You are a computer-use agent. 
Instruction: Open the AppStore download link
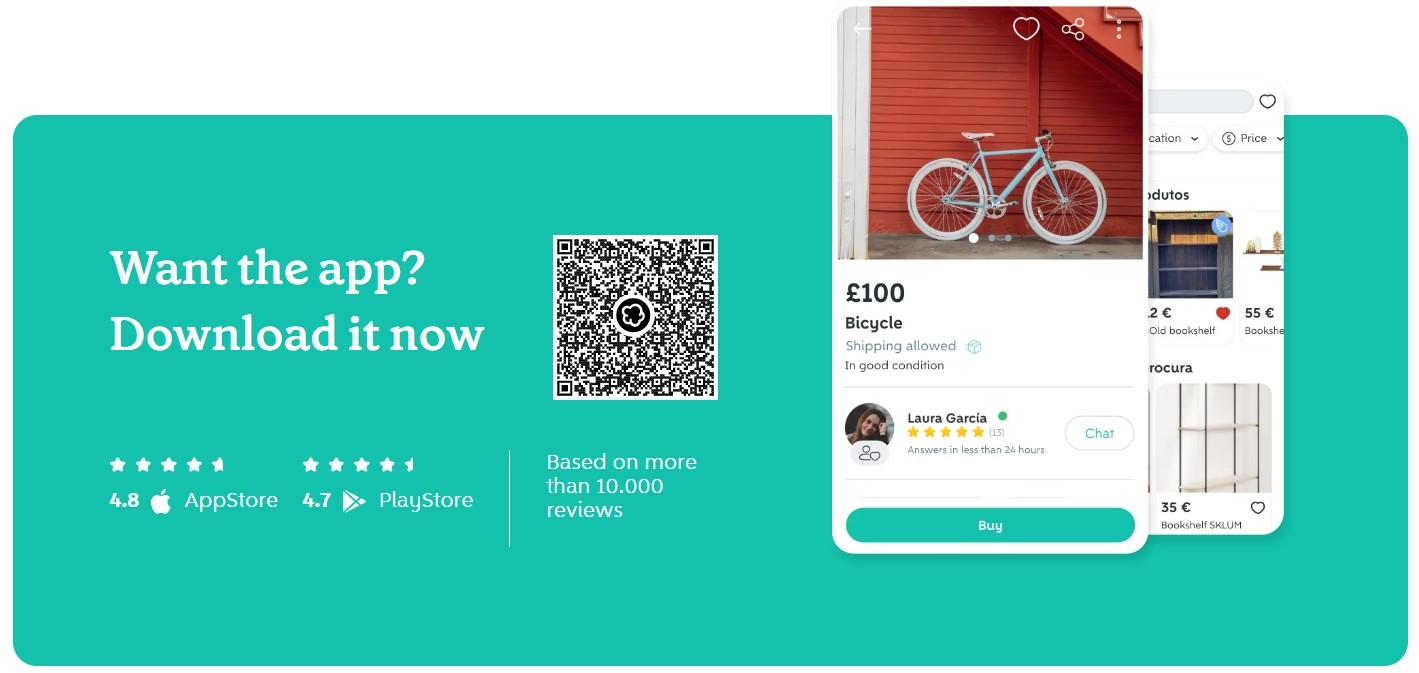point(194,500)
